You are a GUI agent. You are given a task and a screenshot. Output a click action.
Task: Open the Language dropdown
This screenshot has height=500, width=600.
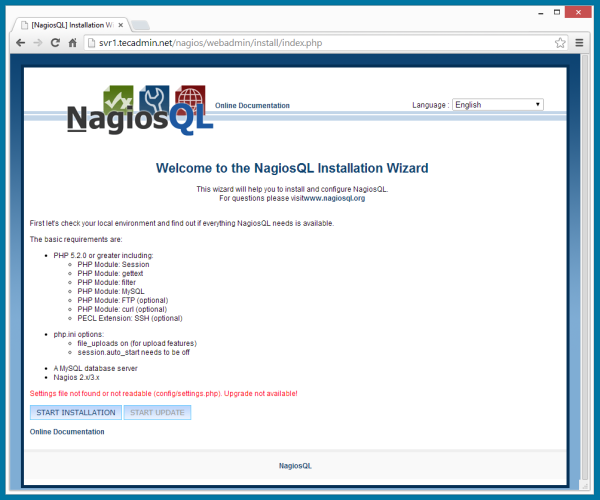coord(497,104)
